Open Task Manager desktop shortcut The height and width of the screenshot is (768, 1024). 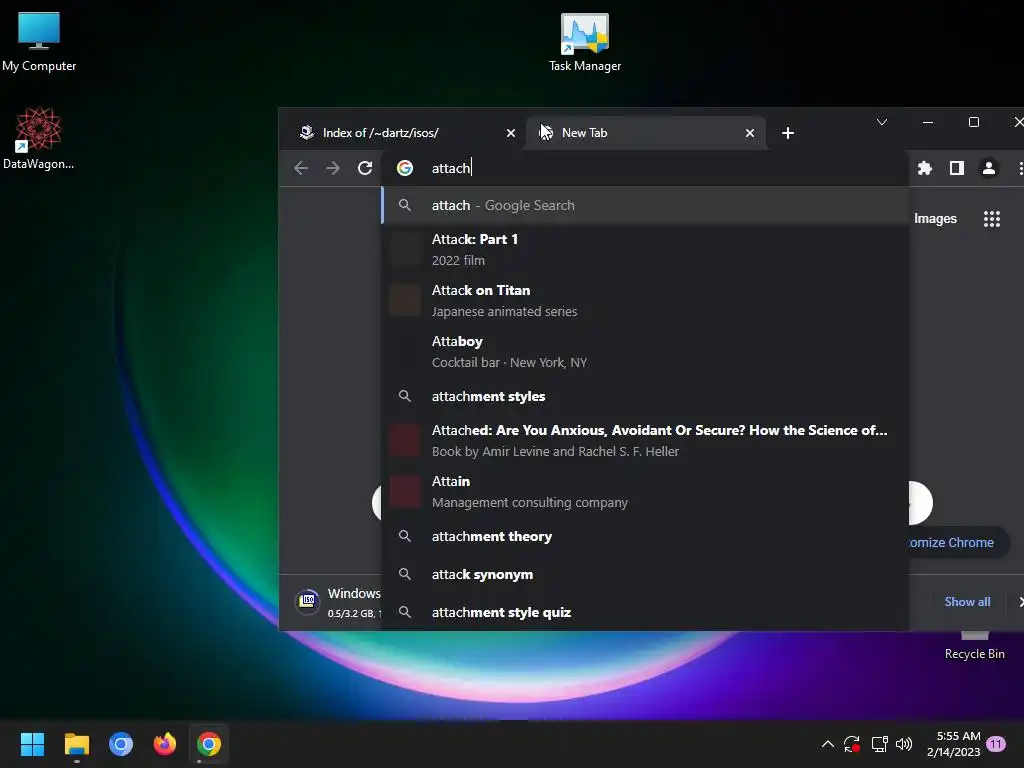pyautogui.click(x=584, y=42)
